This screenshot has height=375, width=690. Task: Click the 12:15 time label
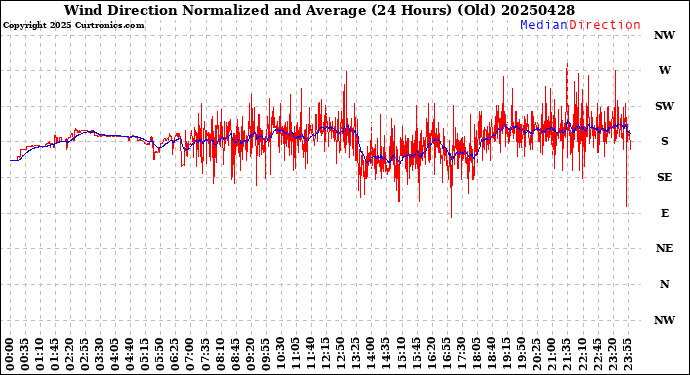coord(325,354)
